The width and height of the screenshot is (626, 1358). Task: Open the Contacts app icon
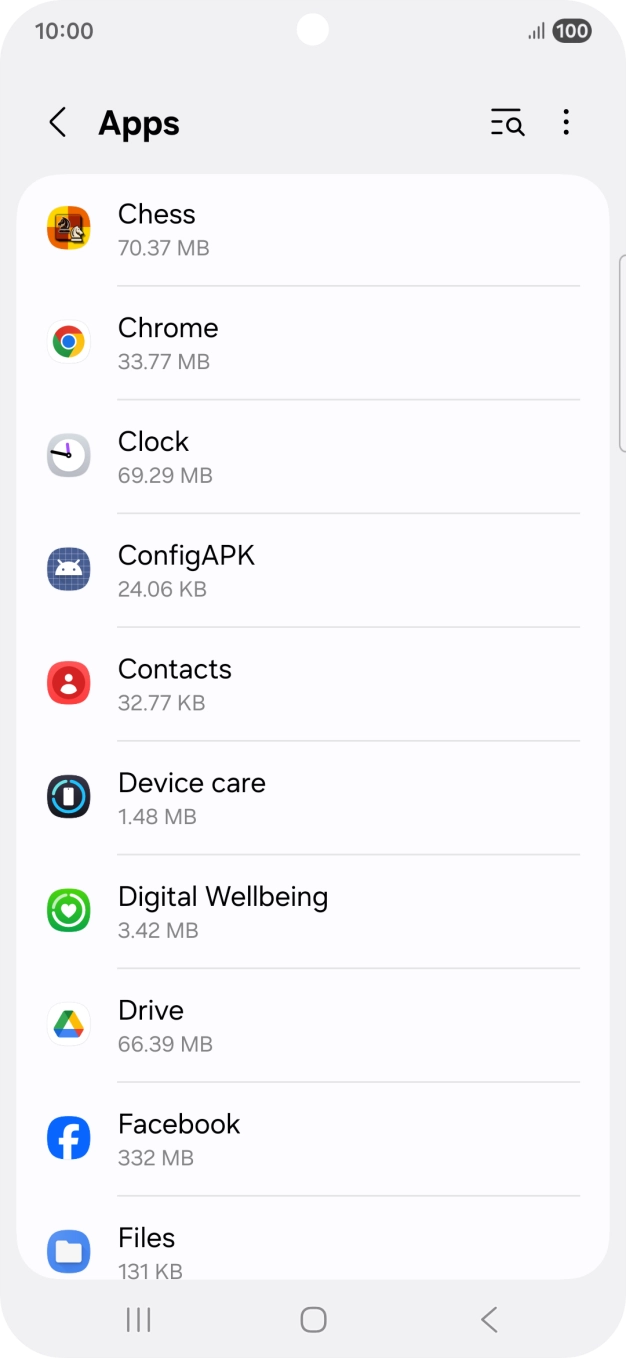68,683
